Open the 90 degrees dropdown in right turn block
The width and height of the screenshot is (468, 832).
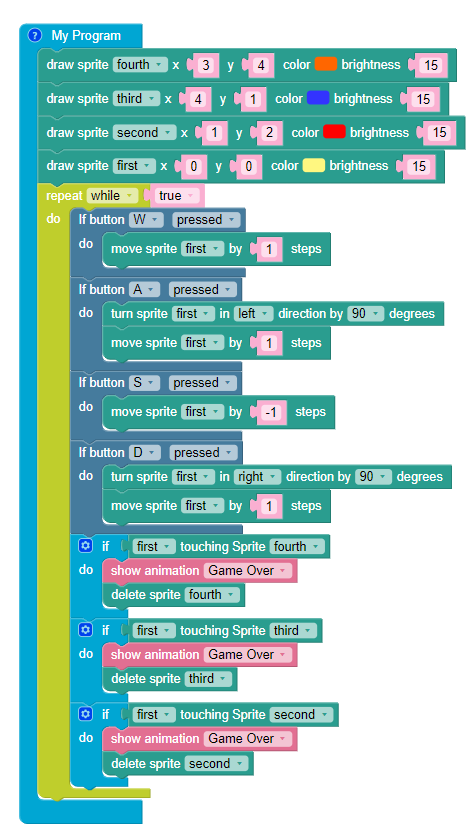pos(374,476)
